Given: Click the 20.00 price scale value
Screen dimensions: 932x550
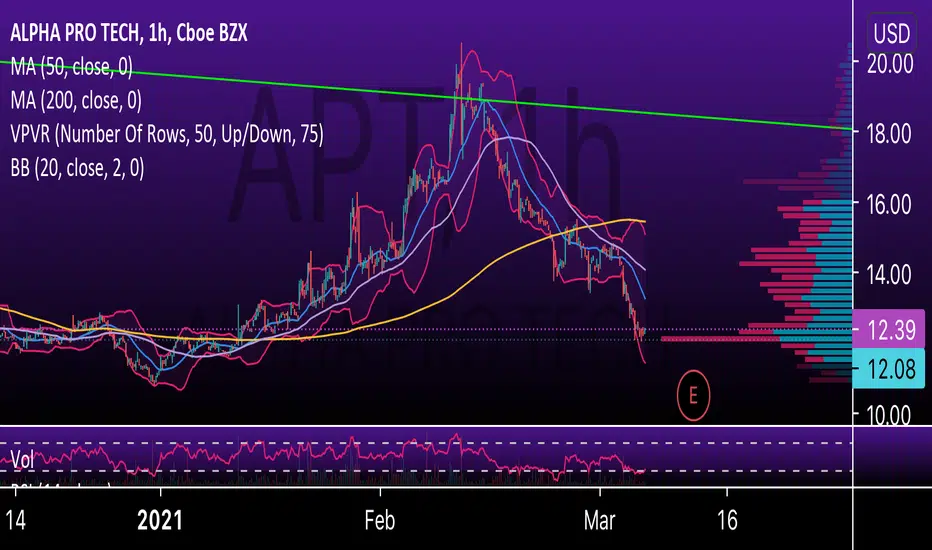Looking at the screenshot, I should pyautogui.click(x=890, y=64).
